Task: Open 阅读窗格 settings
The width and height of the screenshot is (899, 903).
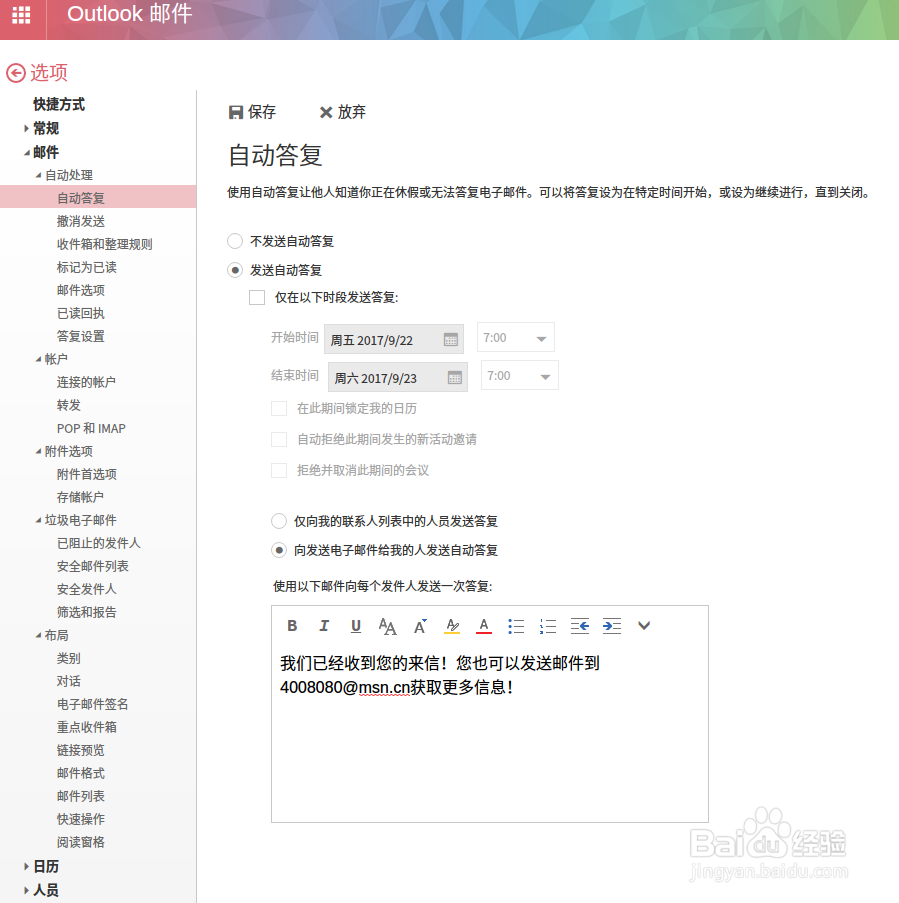Action: (81, 843)
